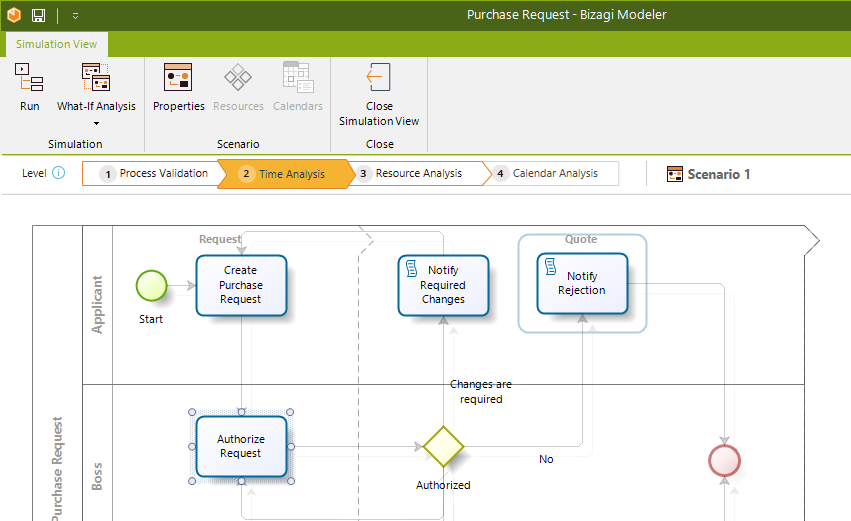This screenshot has height=521, width=851.
Task: Save the model with the floppy icon
Action: pyautogui.click(x=39, y=15)
